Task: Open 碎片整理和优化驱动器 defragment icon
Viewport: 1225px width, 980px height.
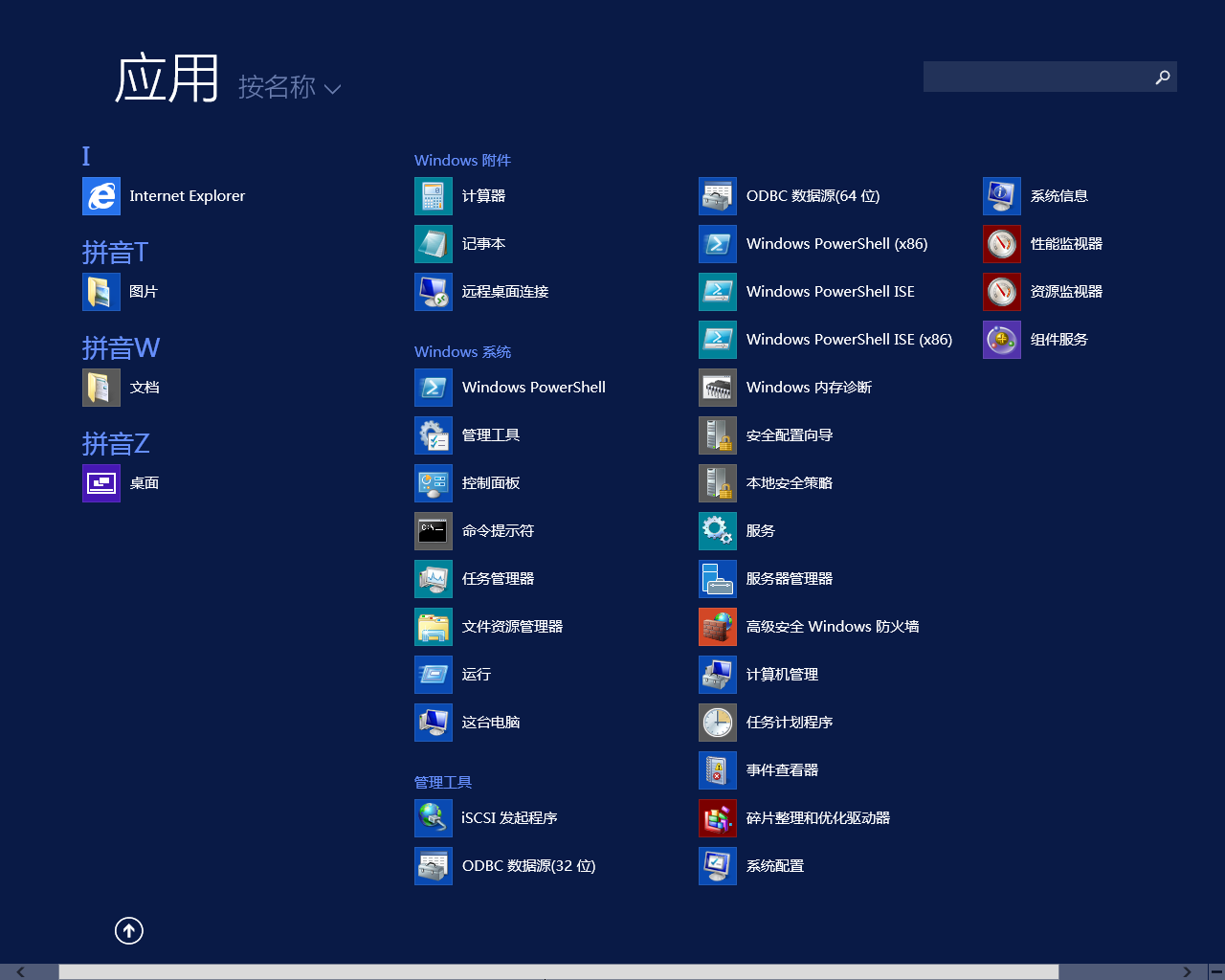Action: [x=718, y=818]
